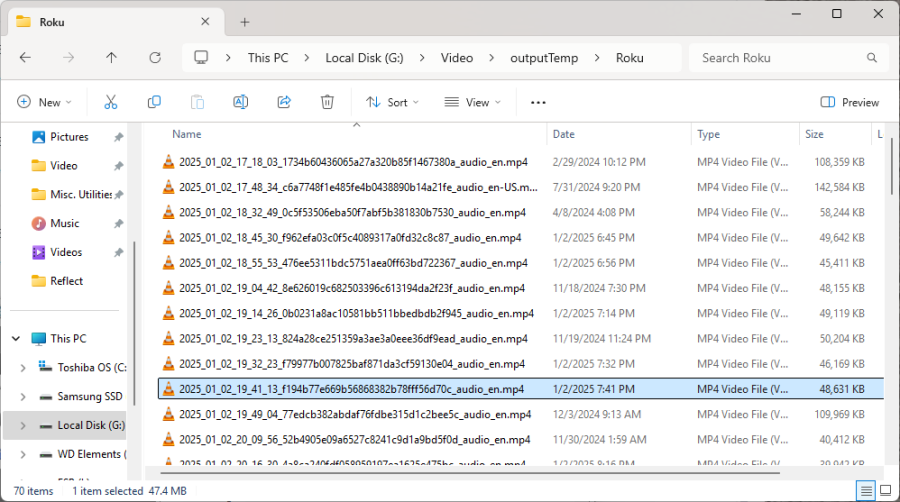Switch to the details view layout
The width and height of the screenshot is (900, 502).
click(x=865, y=491)
